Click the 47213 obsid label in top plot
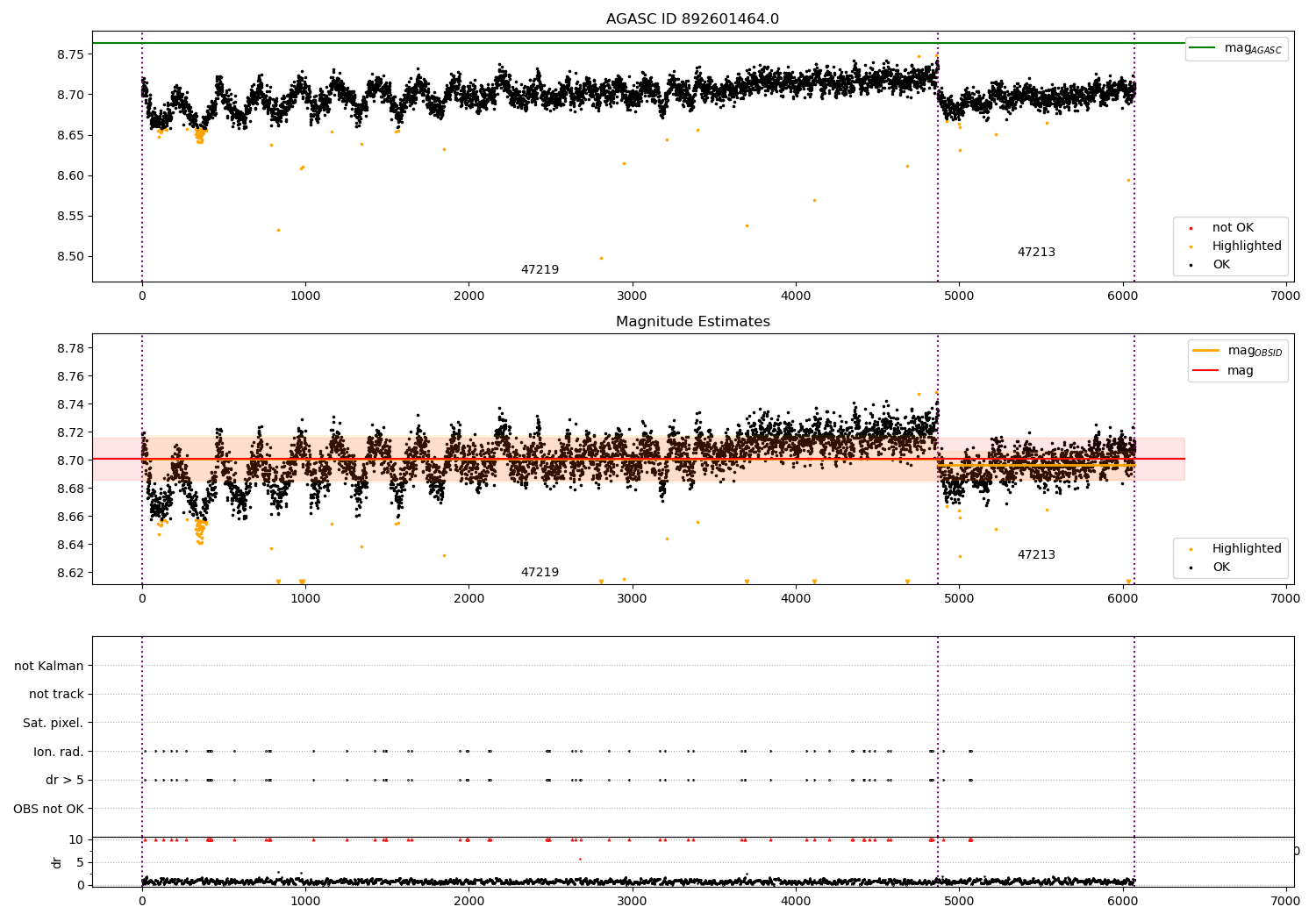1316x921 pixels. [1036, 253]
